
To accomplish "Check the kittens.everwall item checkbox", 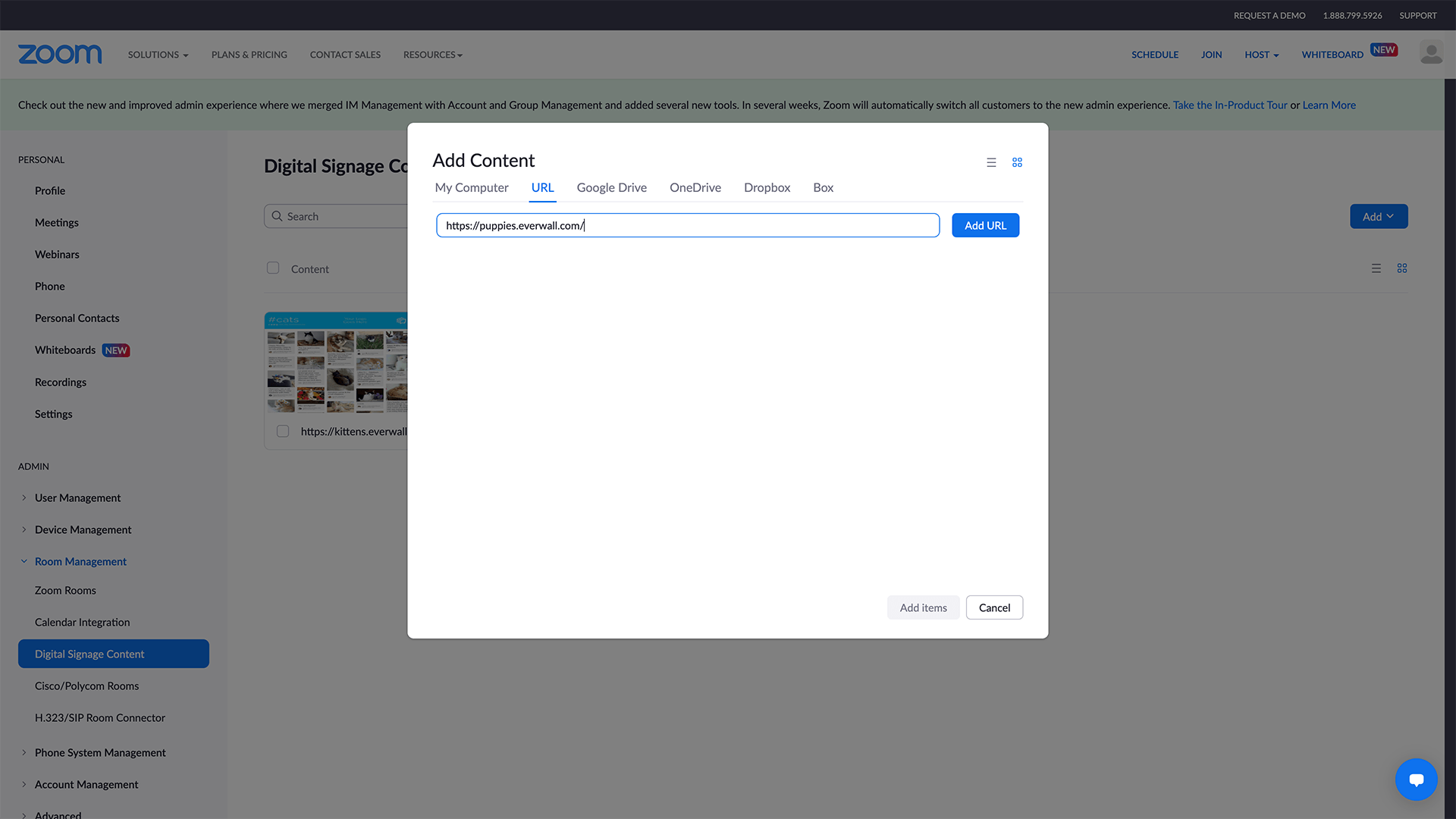I will click(283, 431).
